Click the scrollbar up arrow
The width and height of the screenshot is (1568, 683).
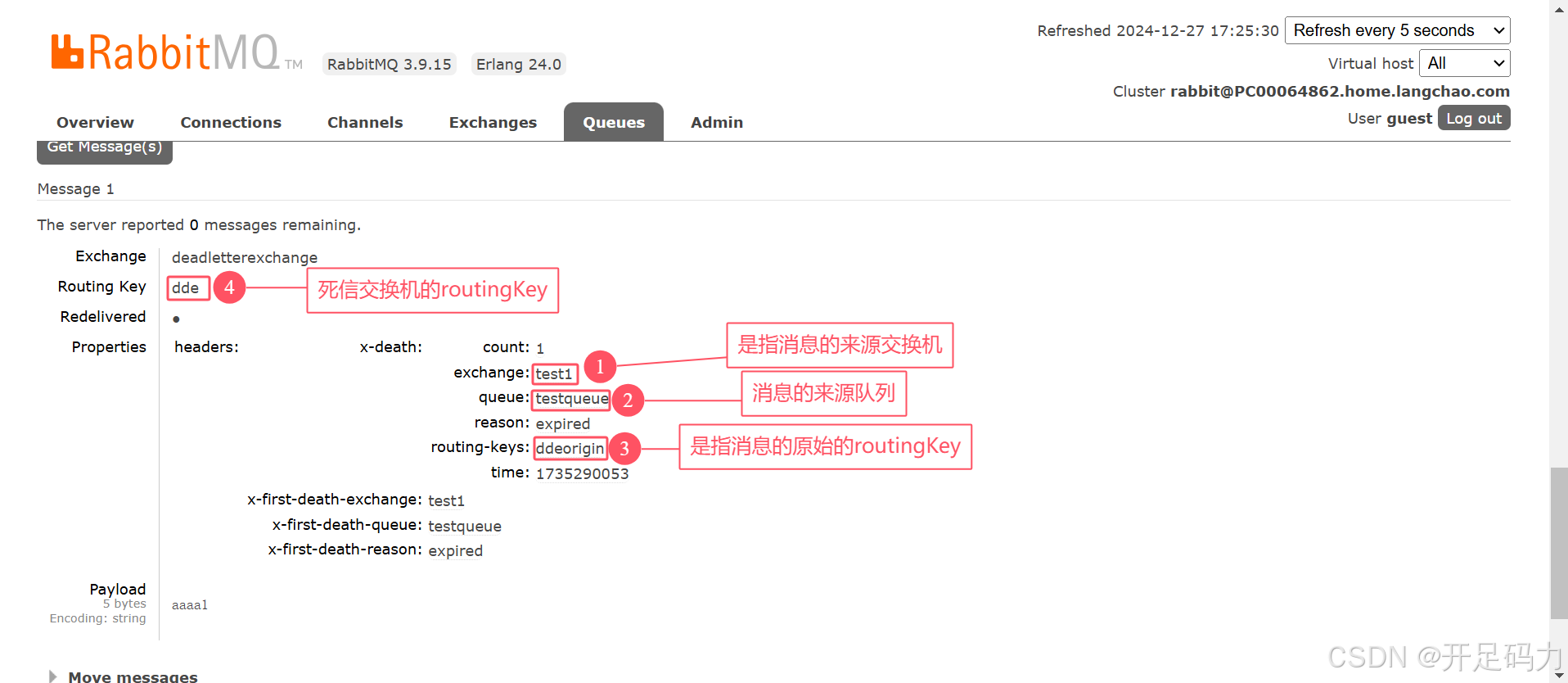click(x=1559, y=7)
